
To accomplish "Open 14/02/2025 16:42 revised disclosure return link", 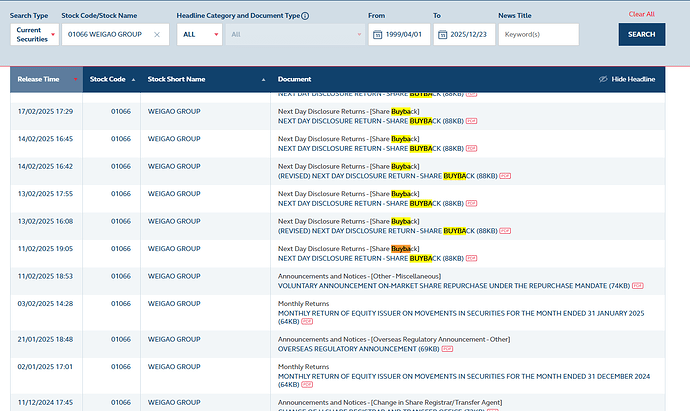I will 387,176.
